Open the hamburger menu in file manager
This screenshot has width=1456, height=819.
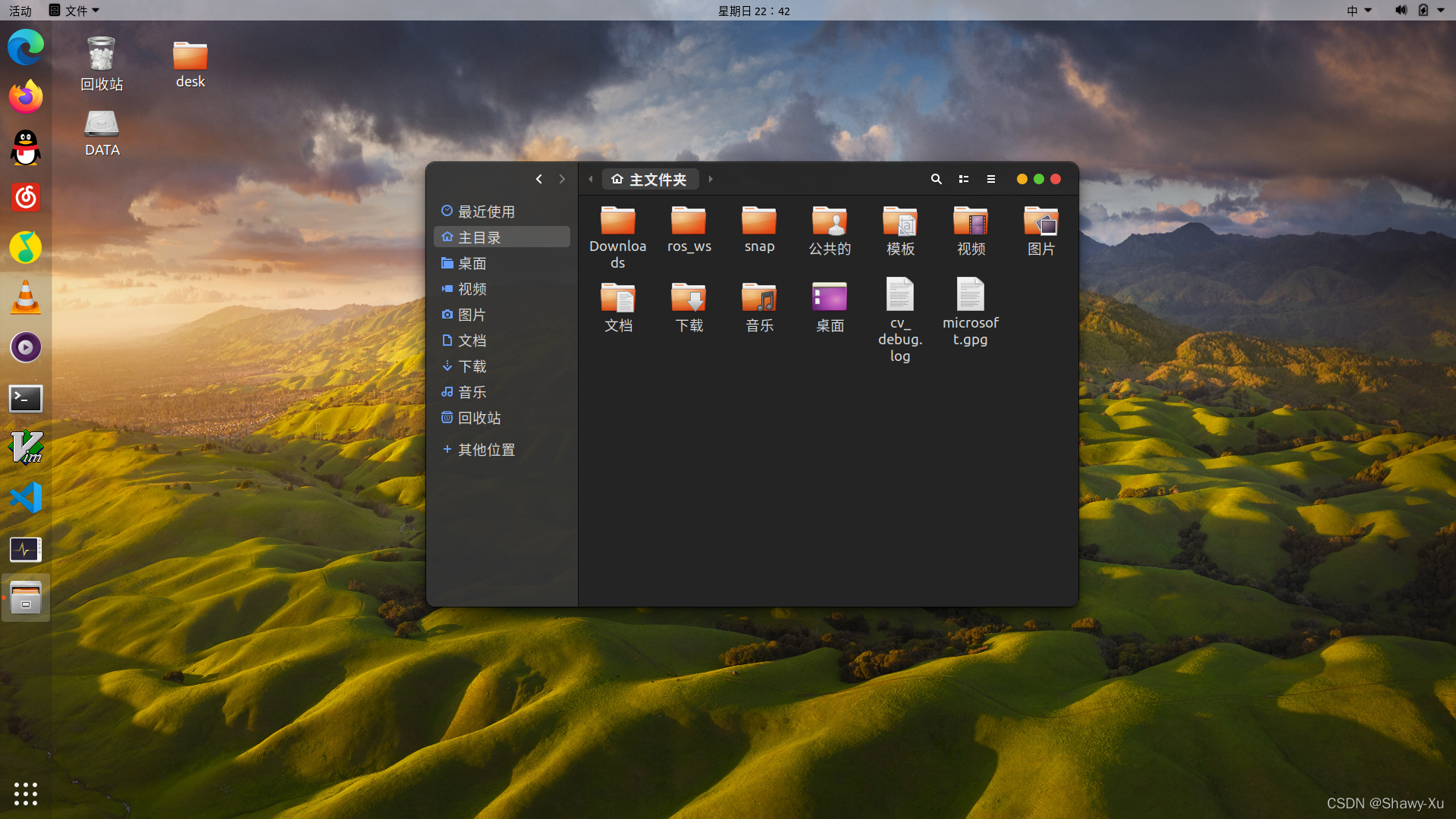tap(991, 179)
